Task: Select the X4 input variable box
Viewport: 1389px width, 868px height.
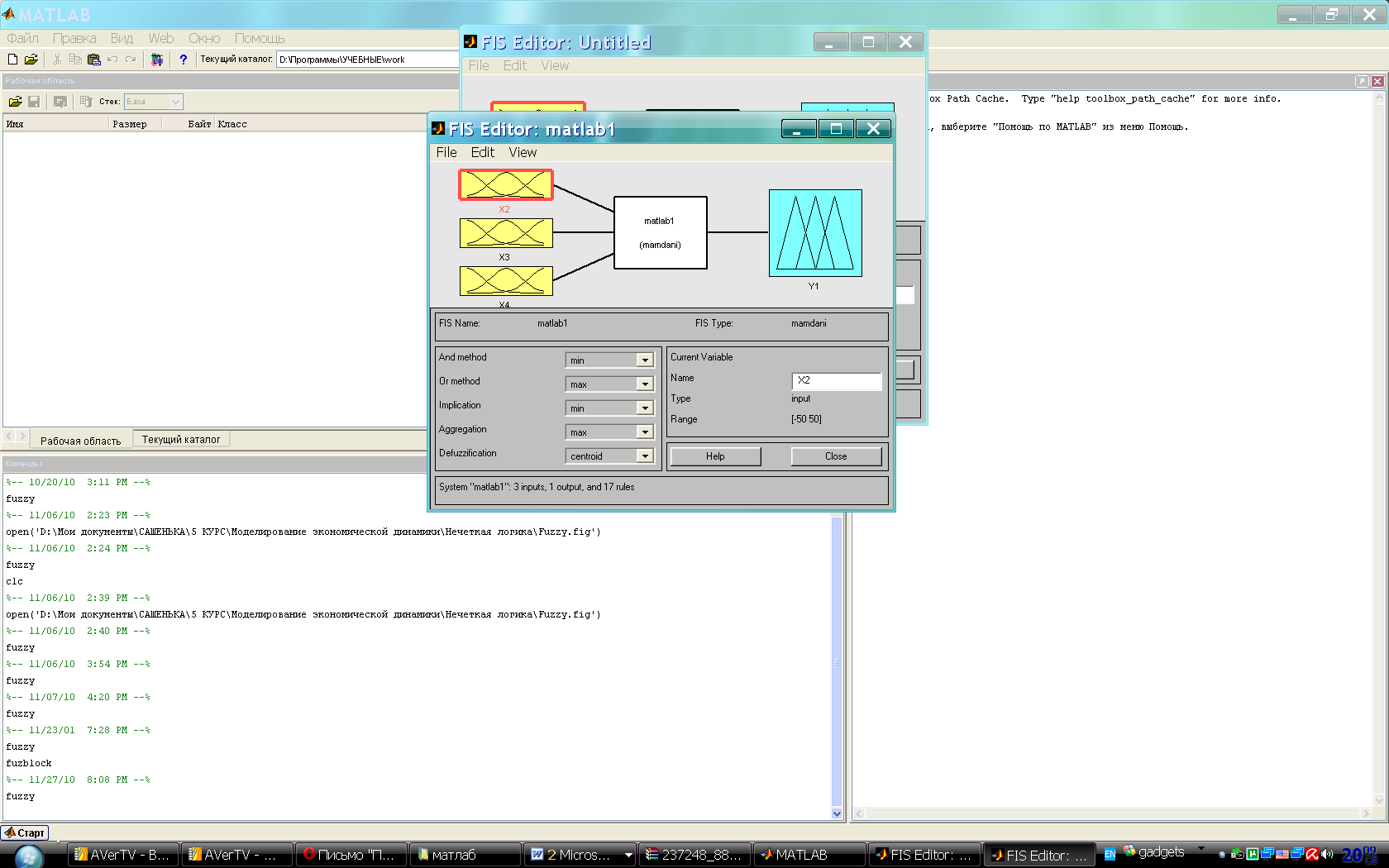Action: pos(506,281)
